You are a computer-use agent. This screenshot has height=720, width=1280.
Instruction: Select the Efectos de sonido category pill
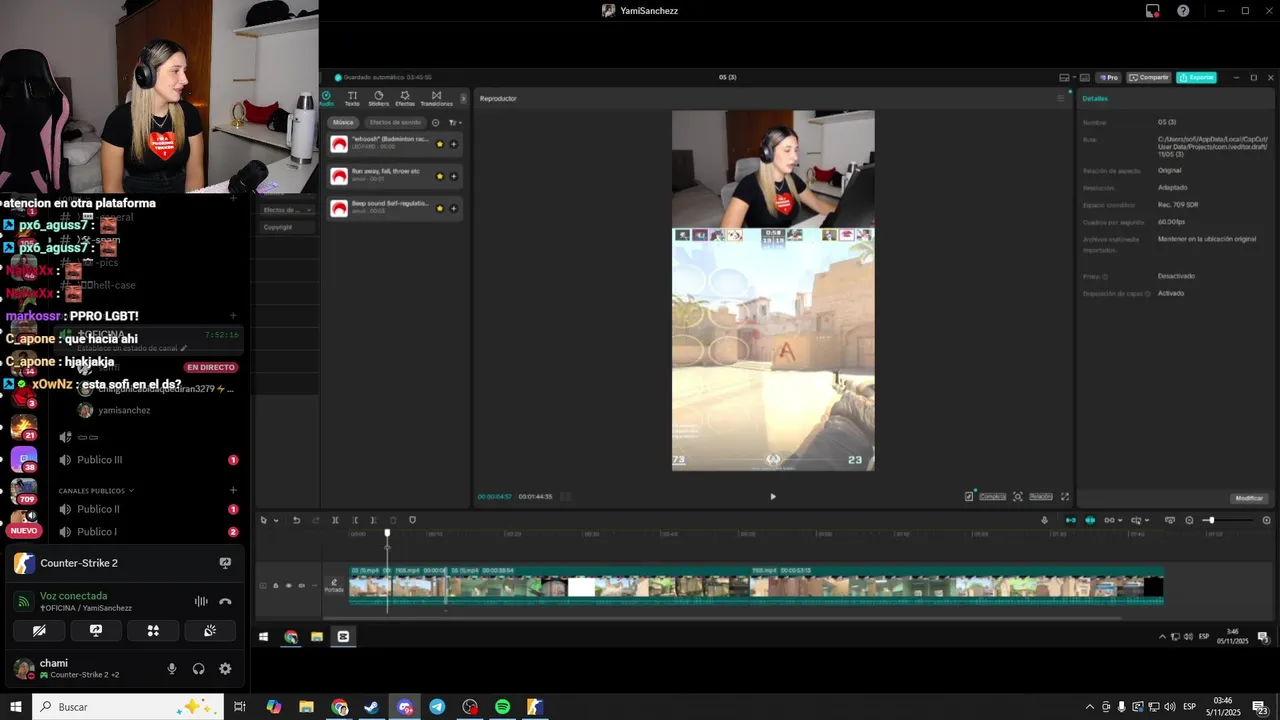[395, 122]
